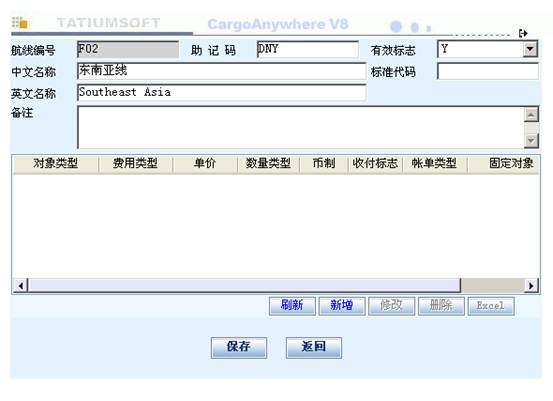553x401 pixels.
Task: Click the 航线编号 field showing F02
Action: [x=128, y=49]
